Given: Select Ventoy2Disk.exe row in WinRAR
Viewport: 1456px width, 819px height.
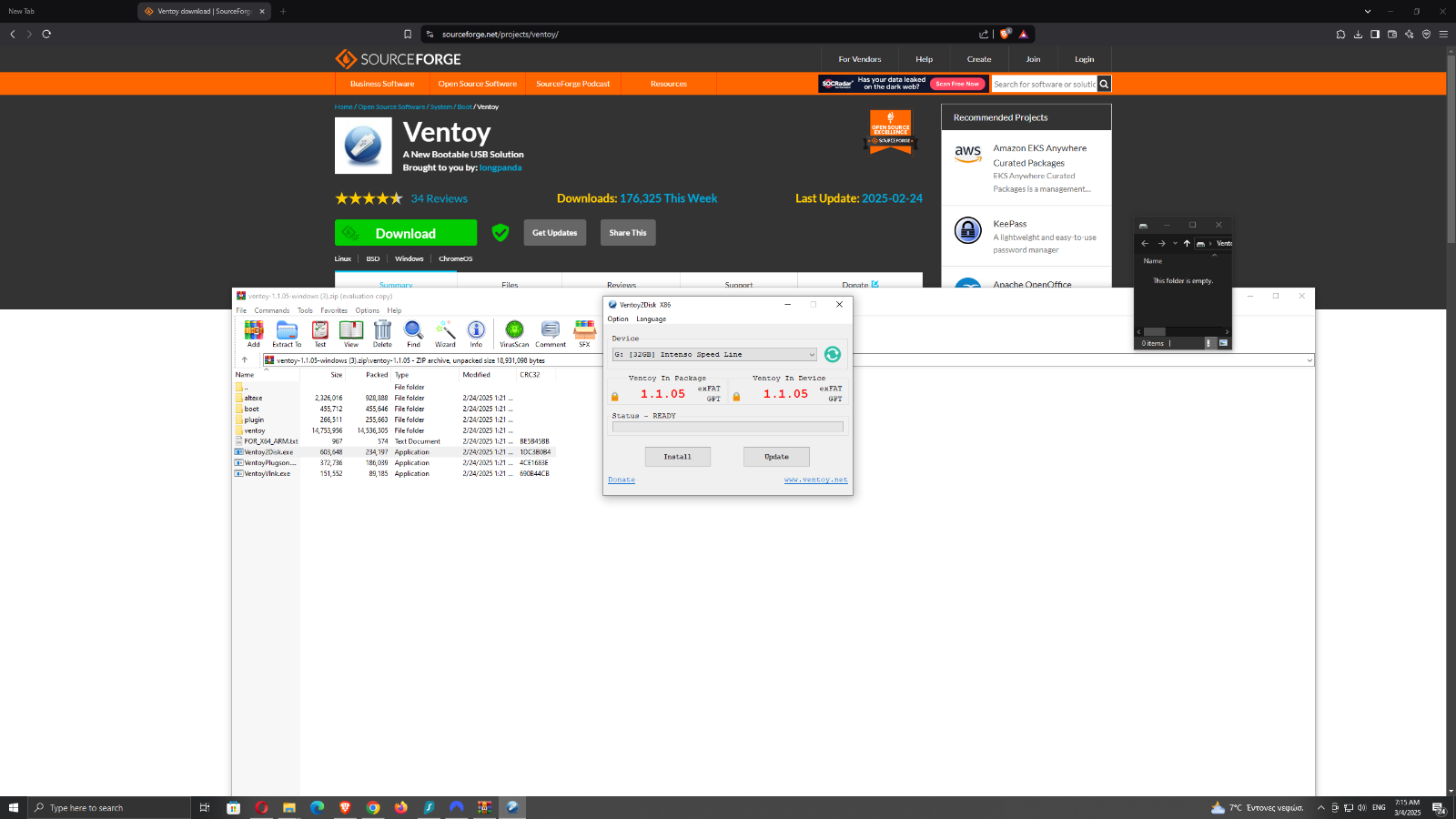Looking at the screenshot, I should [393, 452].
